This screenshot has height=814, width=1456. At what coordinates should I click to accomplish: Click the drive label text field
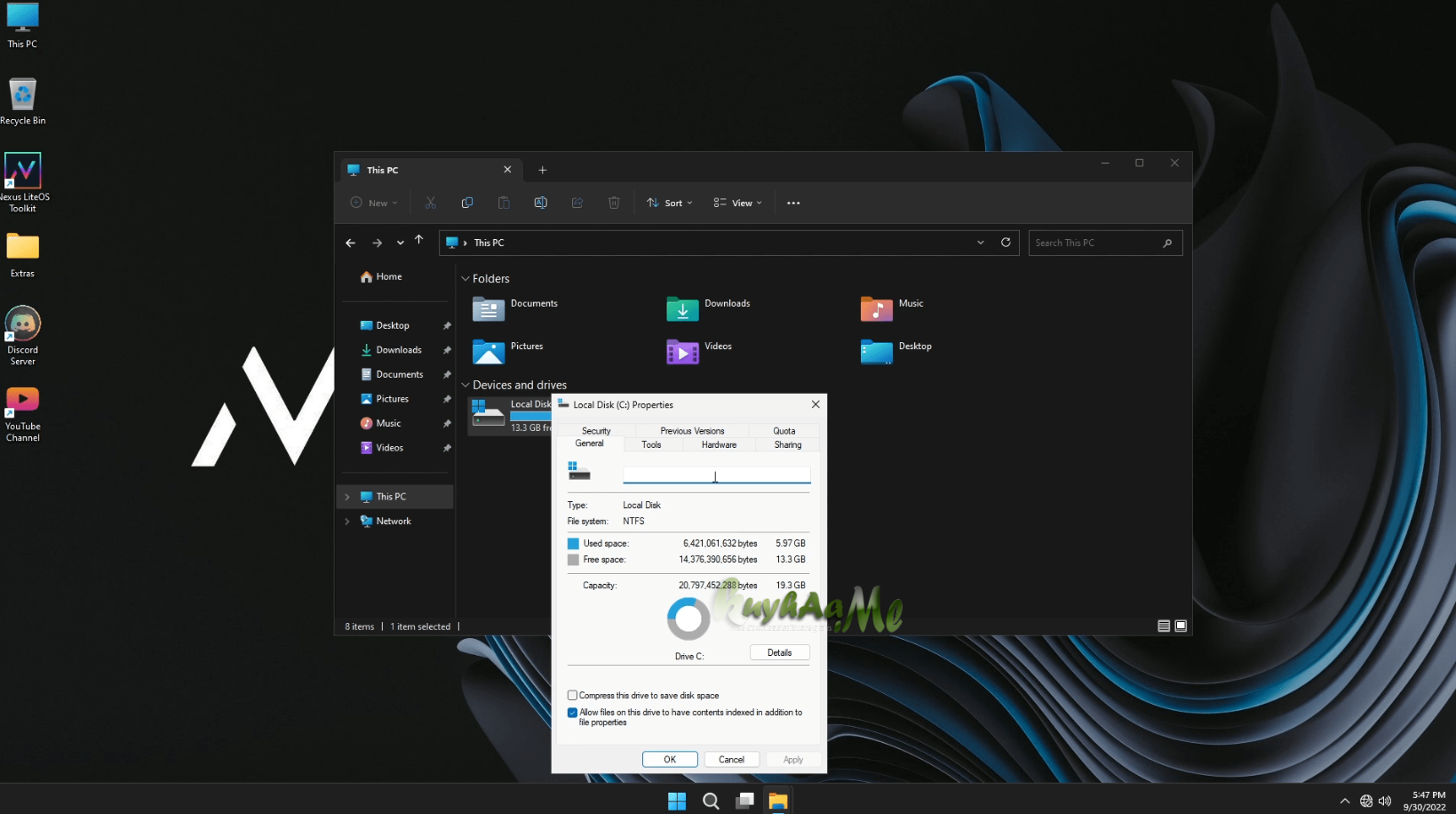point(716,475)
